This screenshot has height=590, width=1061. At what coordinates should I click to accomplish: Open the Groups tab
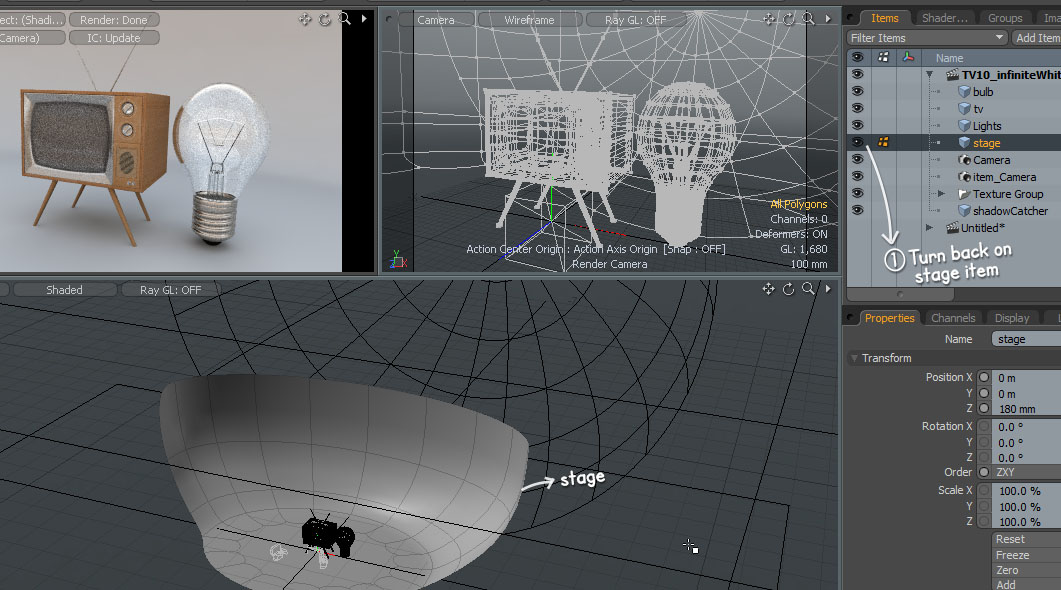tap(1004, 18)
